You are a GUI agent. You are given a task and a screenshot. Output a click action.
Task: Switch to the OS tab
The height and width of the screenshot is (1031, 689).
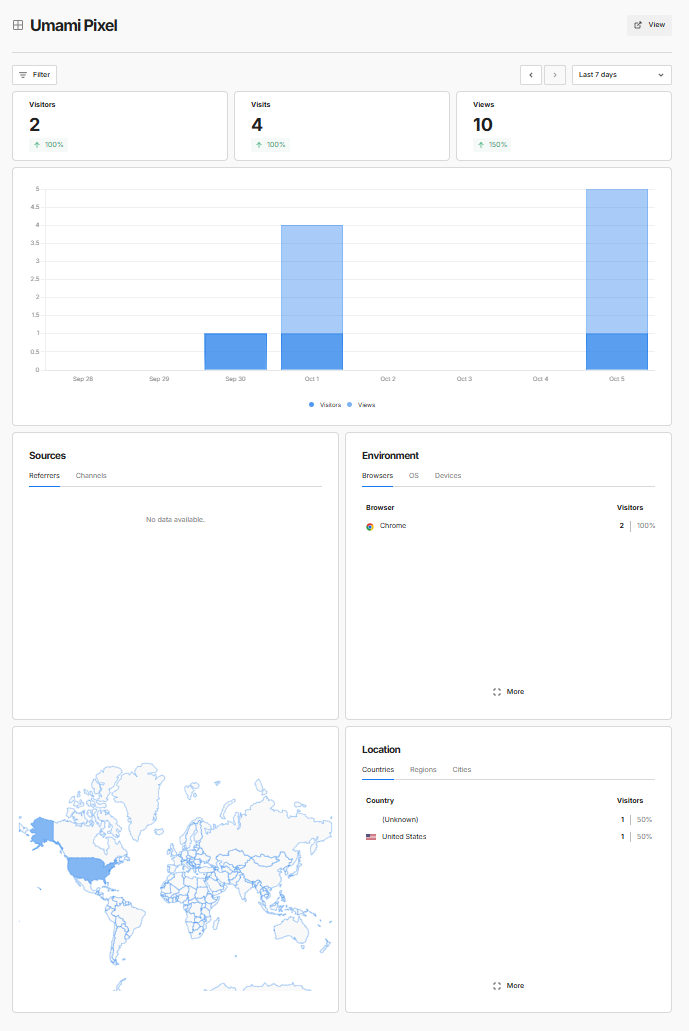[414, 476]
